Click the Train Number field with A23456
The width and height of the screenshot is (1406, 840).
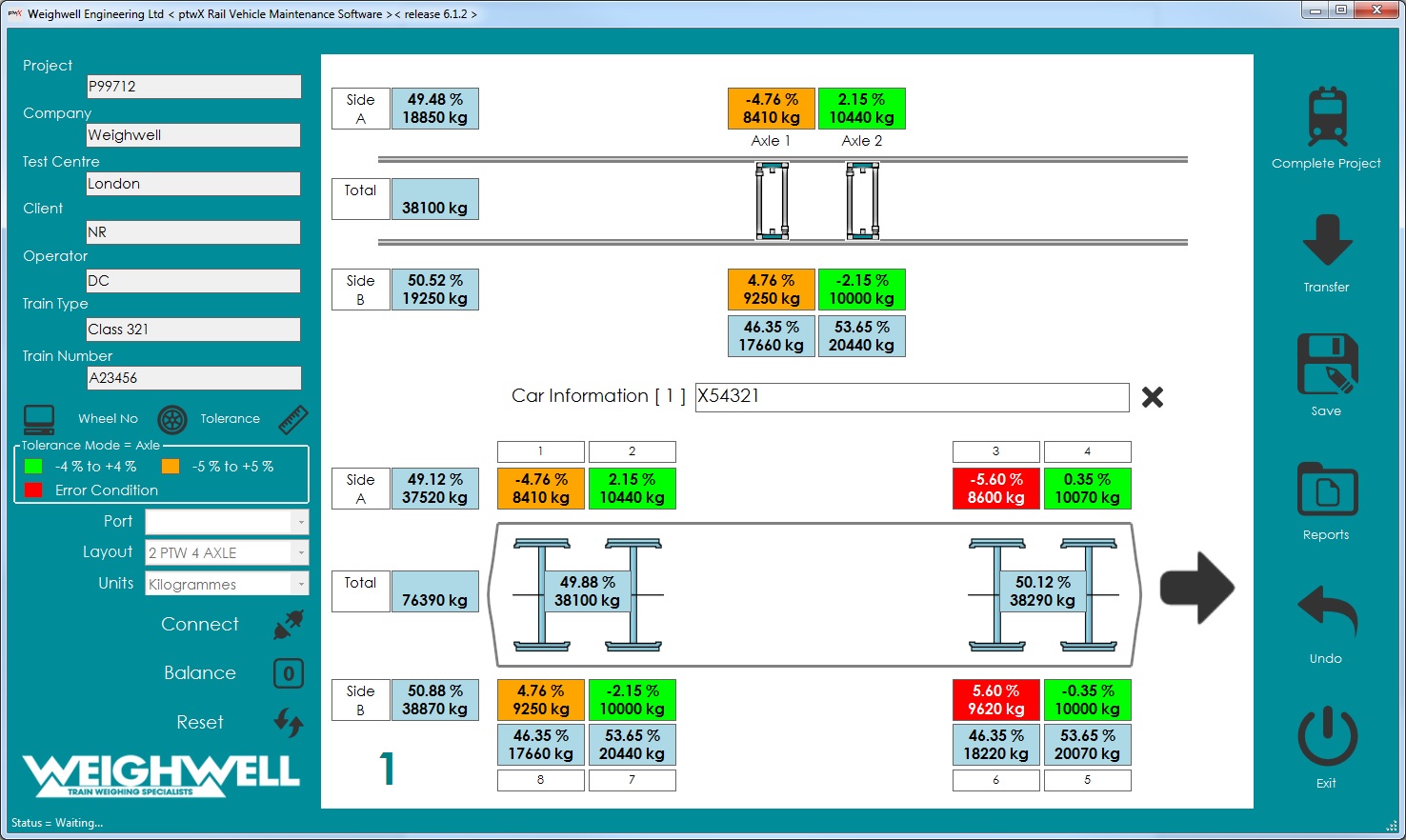pos(193,378)
